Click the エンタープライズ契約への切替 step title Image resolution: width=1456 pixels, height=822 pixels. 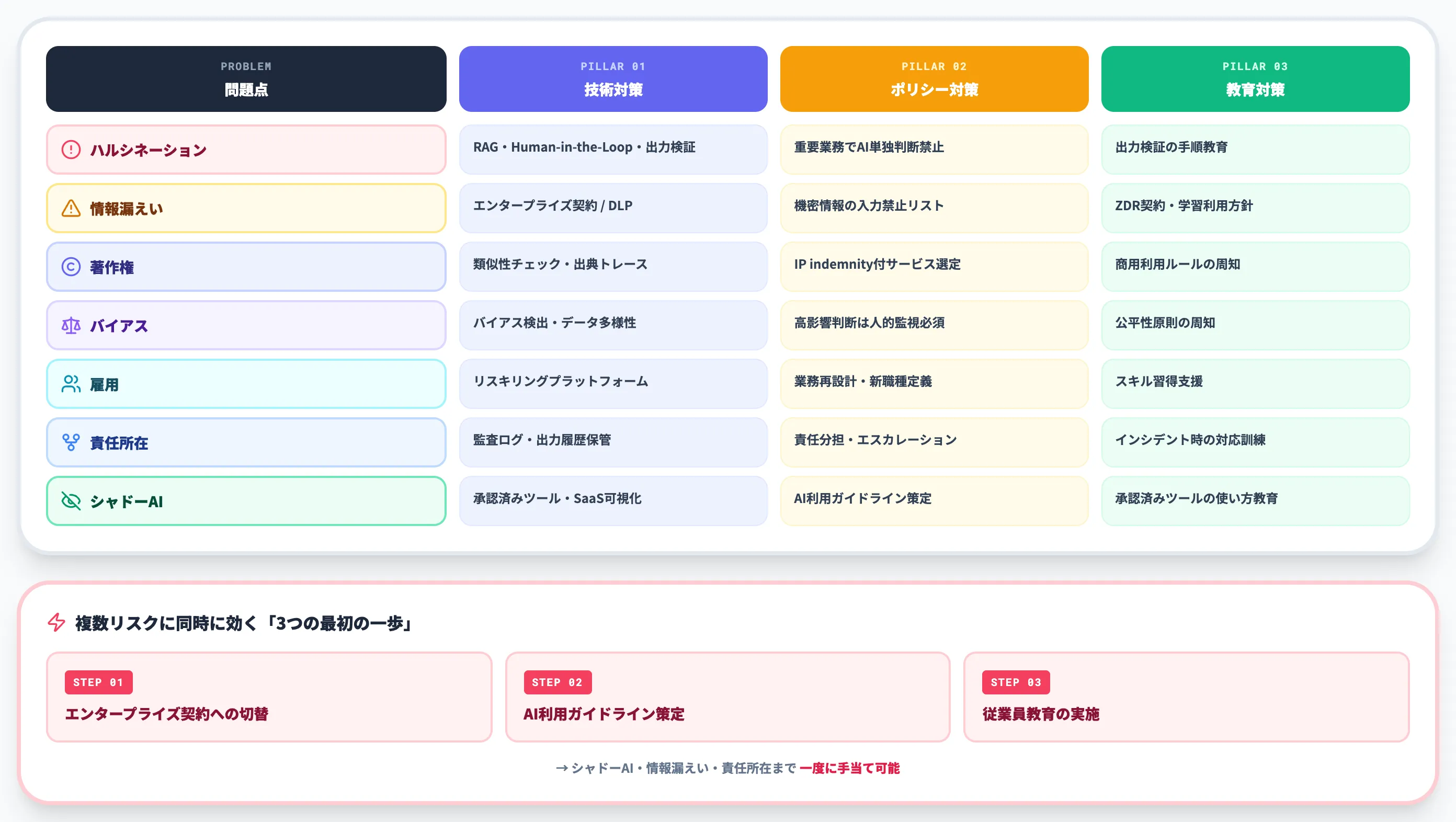(167, 714)
